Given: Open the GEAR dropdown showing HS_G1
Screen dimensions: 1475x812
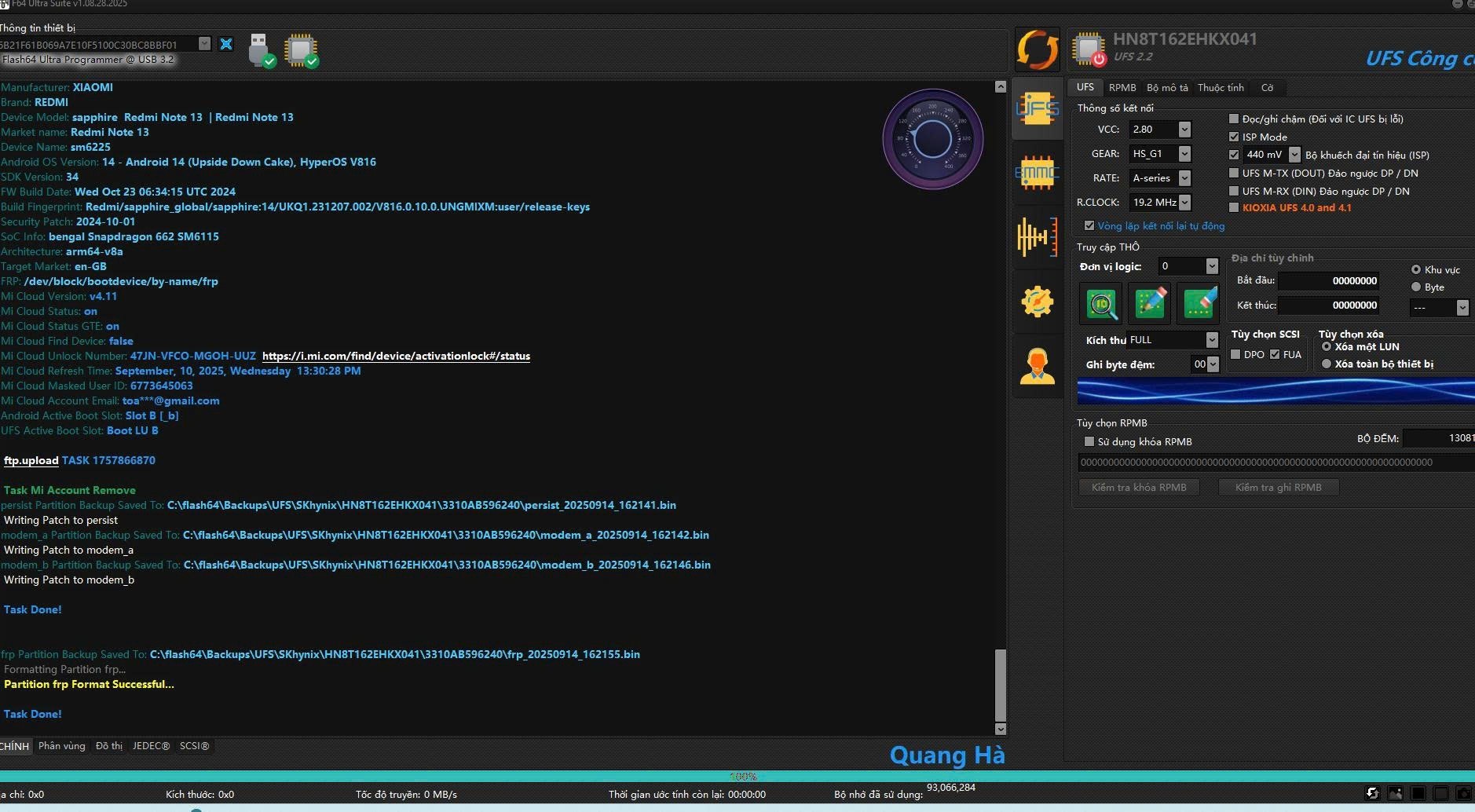Looking at the screenshot, I should point(1184,154).
